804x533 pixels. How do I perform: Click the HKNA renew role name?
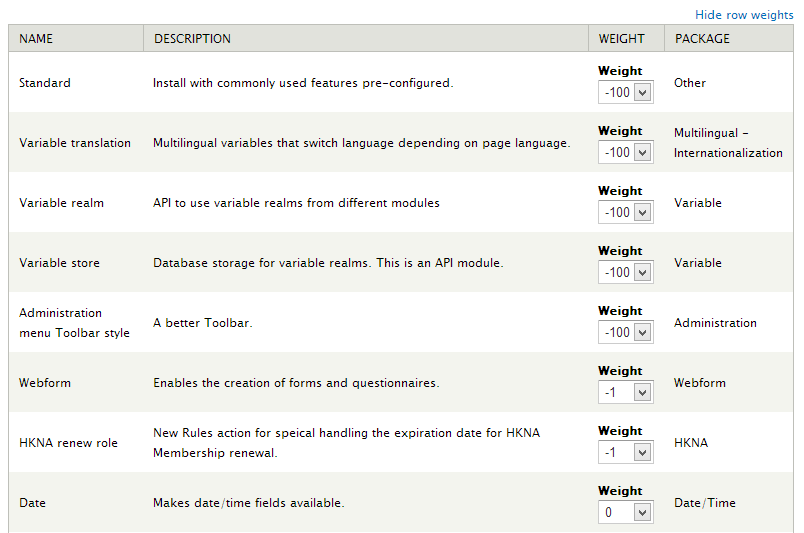pyautogui.click(x=68, y=443)
